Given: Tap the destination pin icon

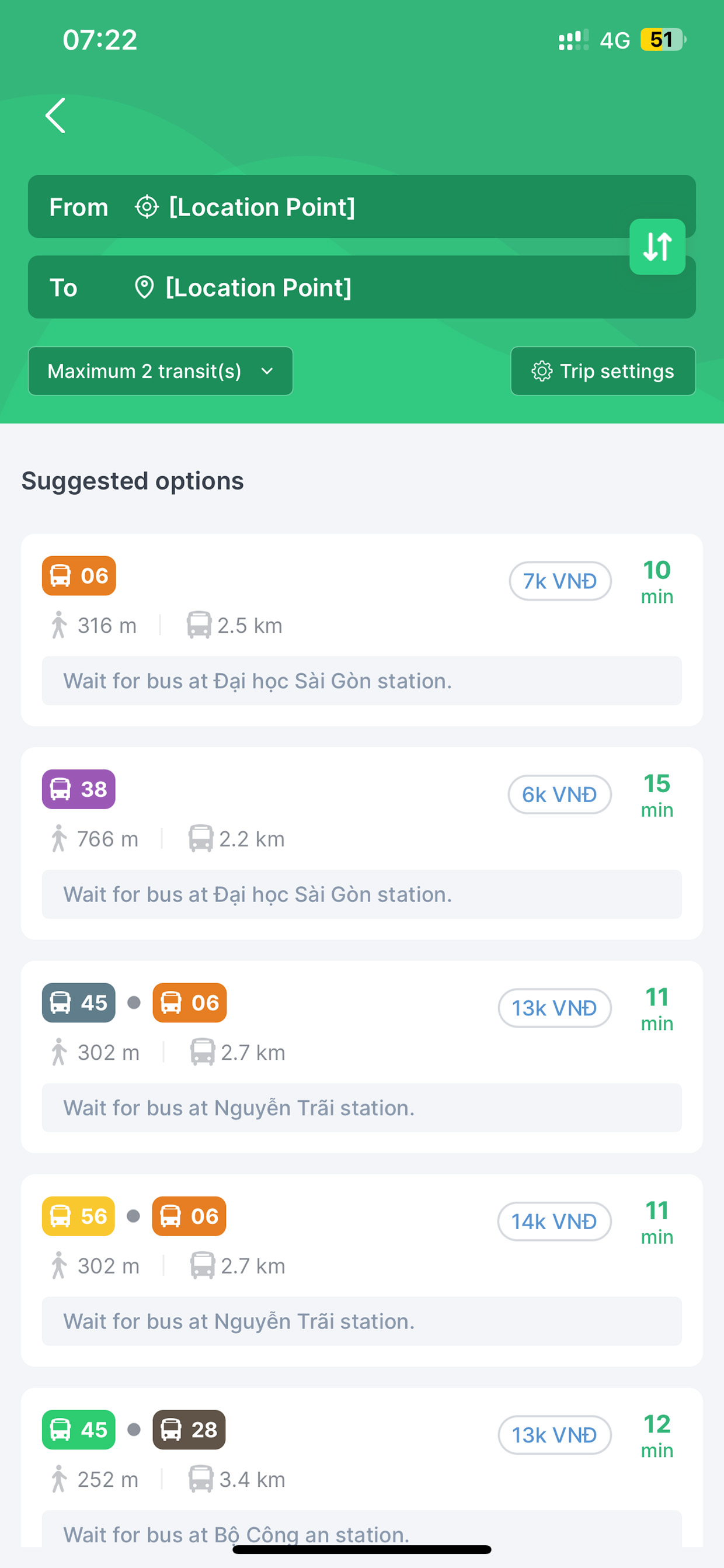Looking at the screenshot, I should 144,287.
